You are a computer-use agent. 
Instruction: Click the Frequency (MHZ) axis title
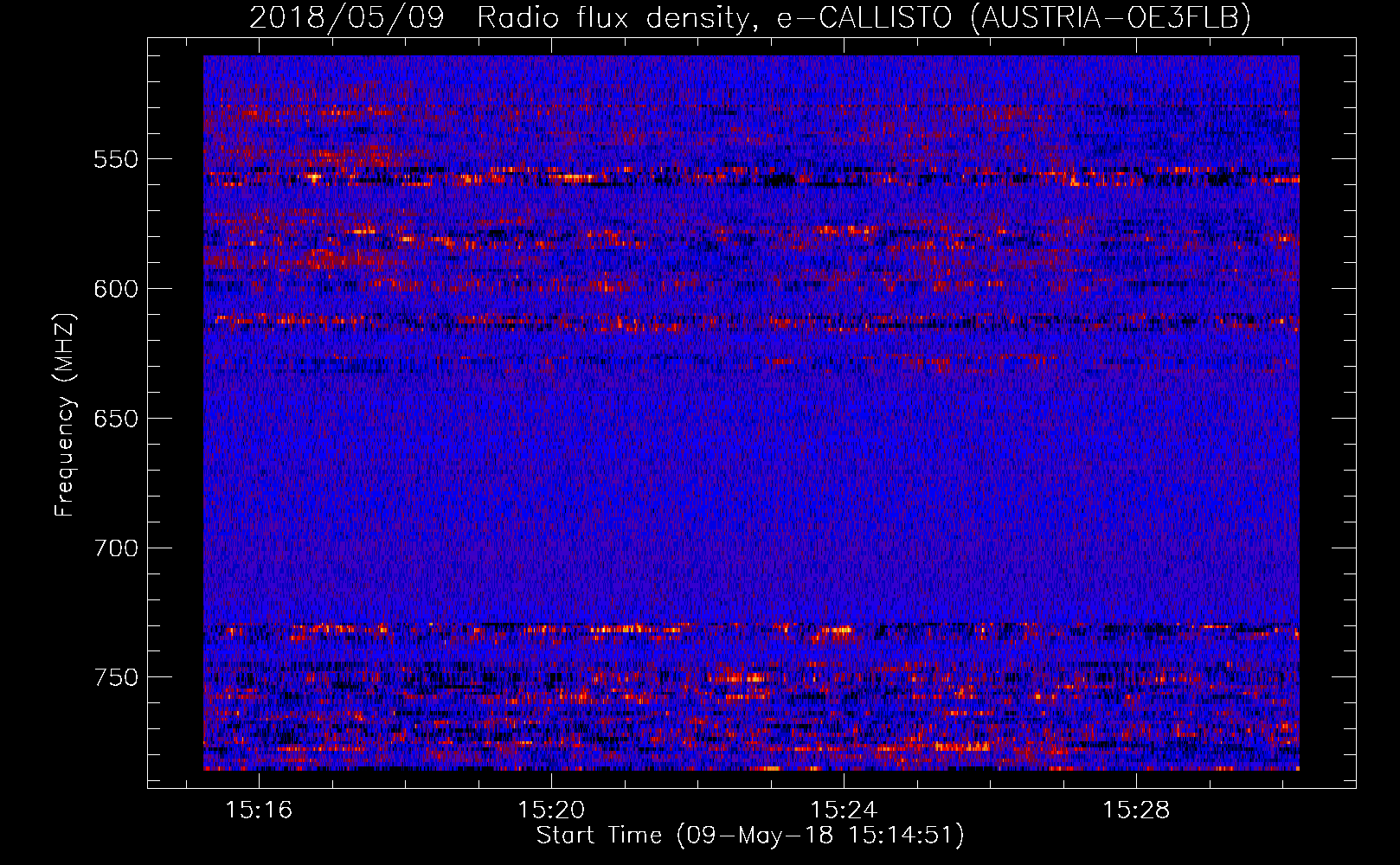65,414
